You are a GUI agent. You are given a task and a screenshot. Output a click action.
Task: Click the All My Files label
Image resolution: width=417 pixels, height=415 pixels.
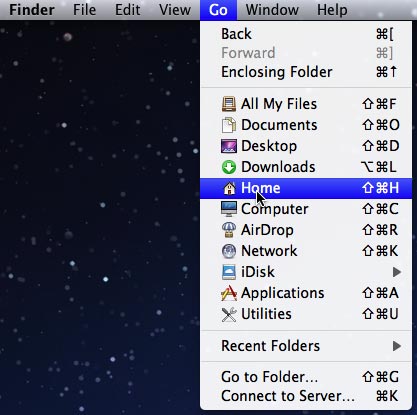tap(279, 104)
